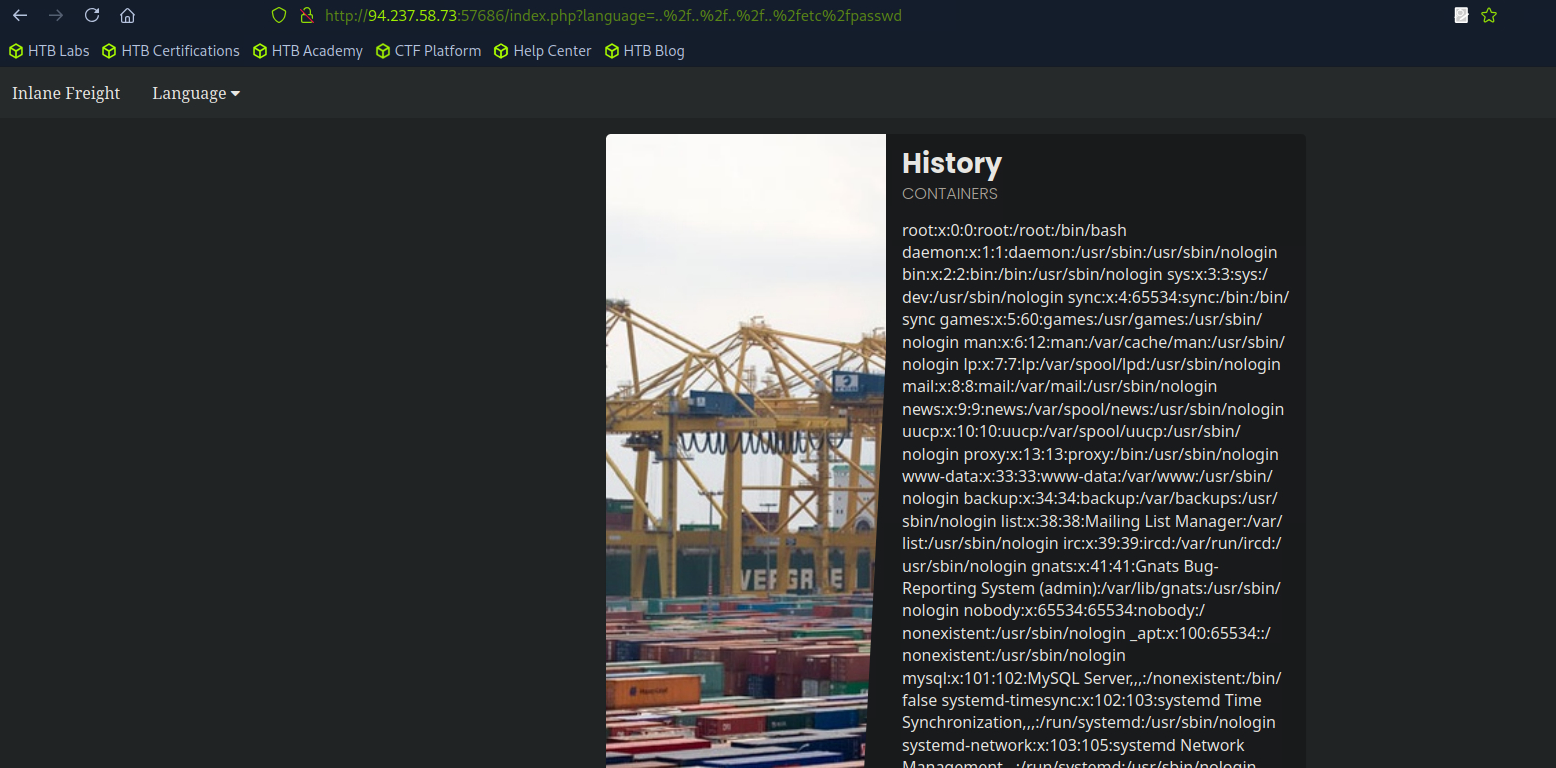Click the root:x:0:0:root:/root:/bin/bash line
The image size is (1556, 768).
pyautogui.click(x=1014, y=230)
